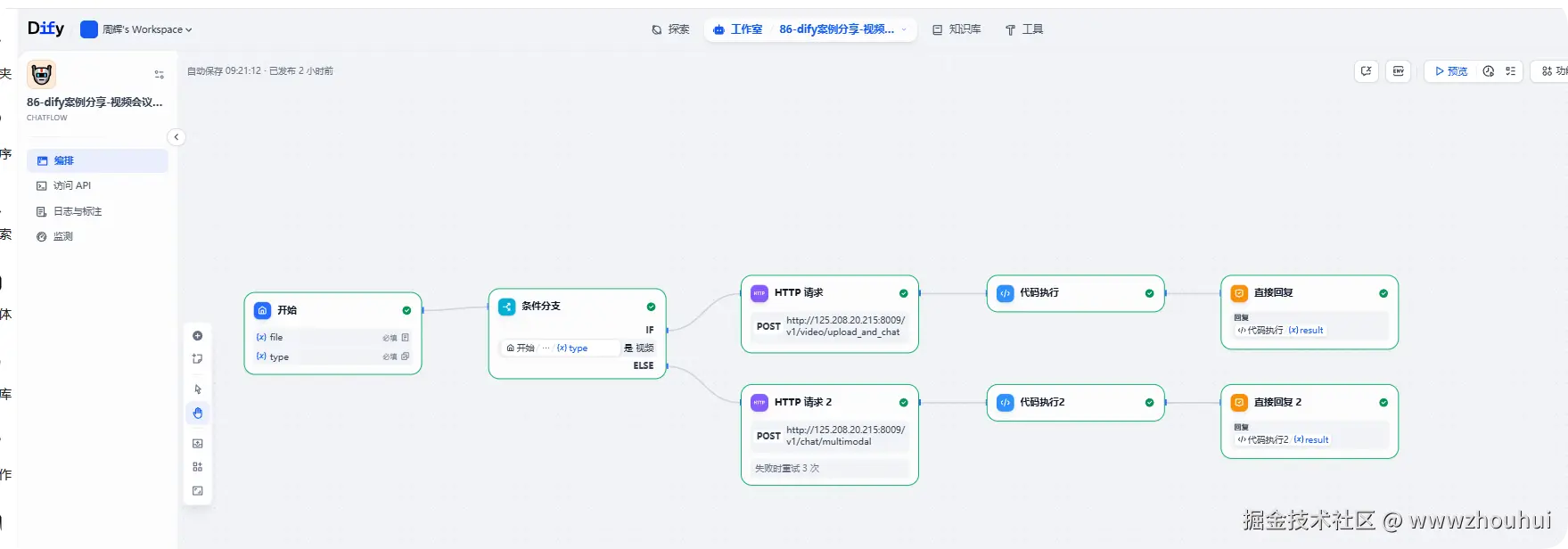1568x549 pixels.
Task: Click the 预览 preview button
Action: click(x=1450, y=71)
